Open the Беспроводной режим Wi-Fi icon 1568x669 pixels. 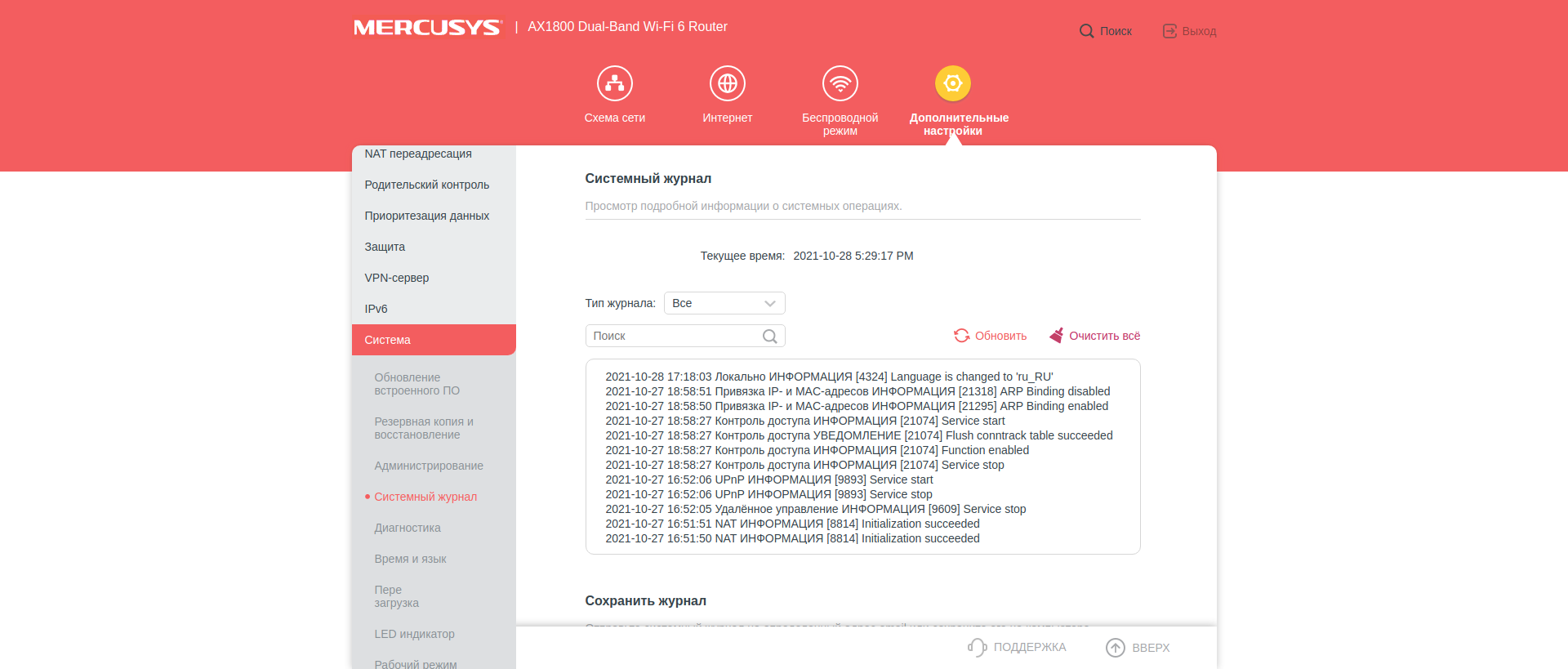pyautogui.click(x=840, y=83)
